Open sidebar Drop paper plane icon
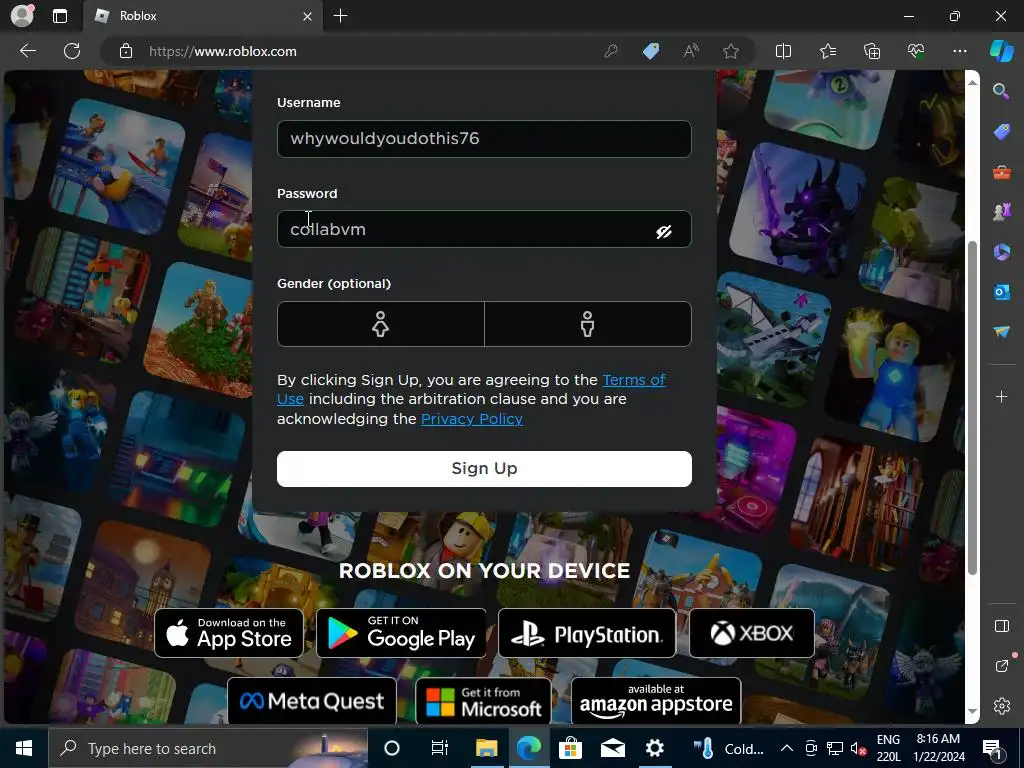The width and height of the screenshot is (1024, 768). pyautogui.click(x=1001, y=332)
